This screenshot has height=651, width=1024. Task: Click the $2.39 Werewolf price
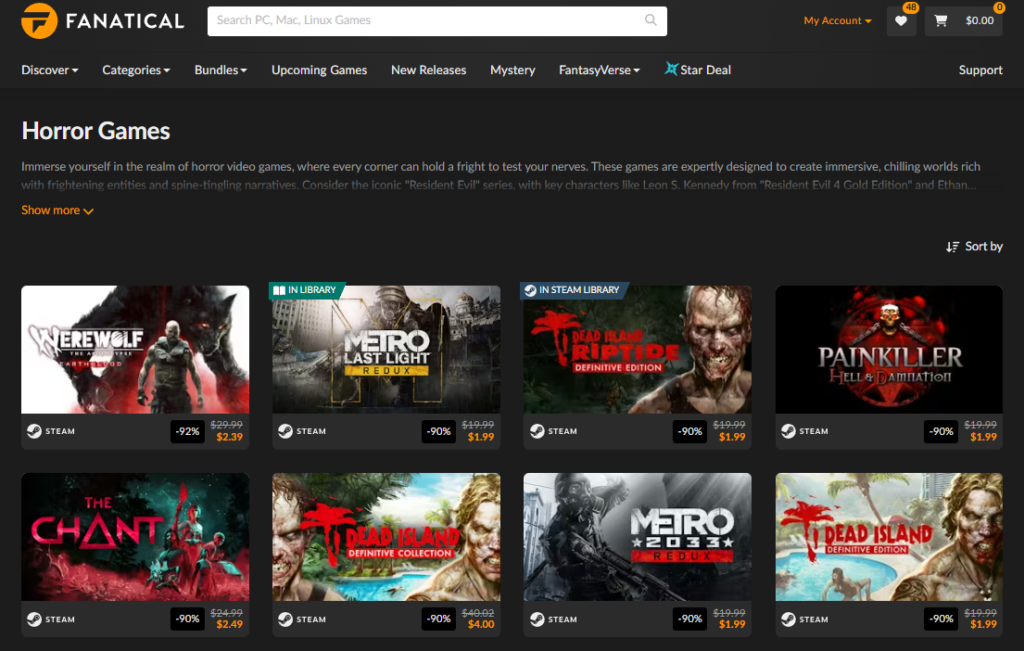(229, 437)
